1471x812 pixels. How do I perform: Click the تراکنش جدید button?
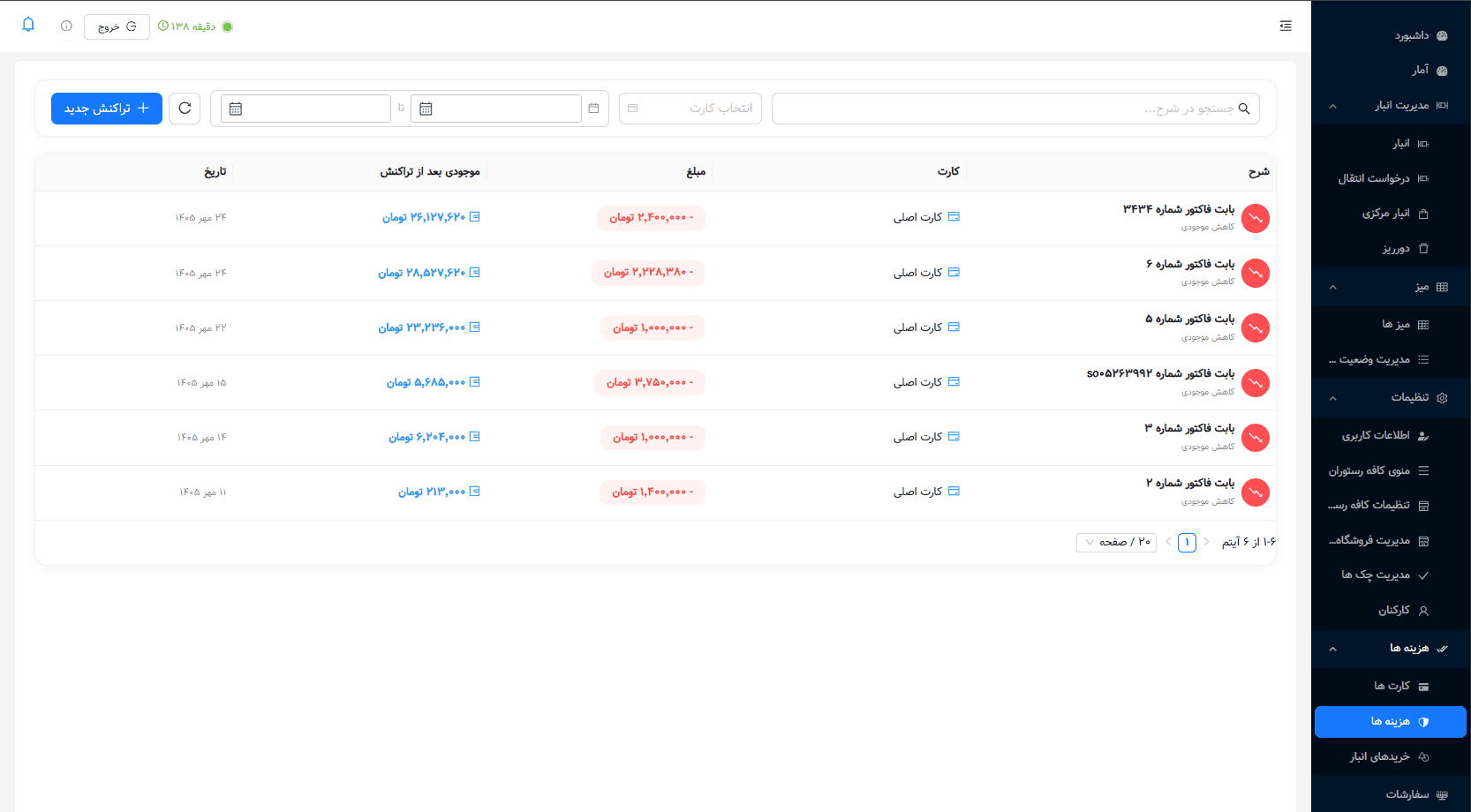(x=107, y=109)
